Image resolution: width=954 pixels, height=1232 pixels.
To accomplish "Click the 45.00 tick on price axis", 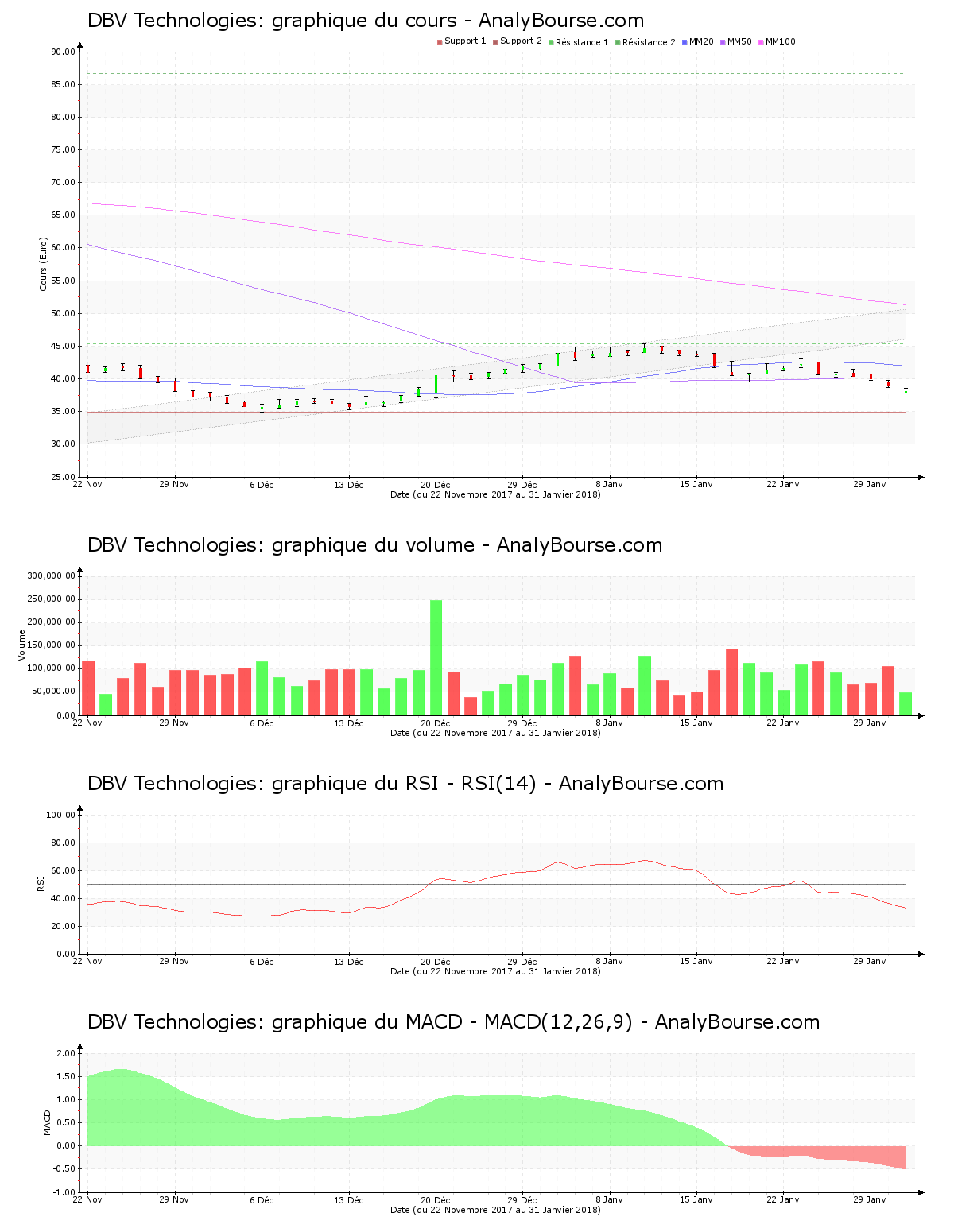I will point(64,347).
